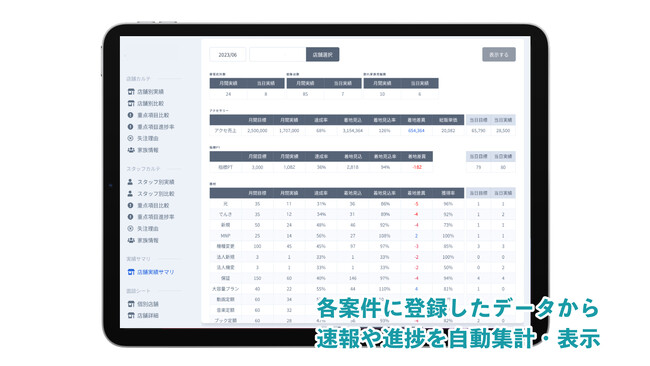Viewport: 650px width, 366px height.
Task: Click the 店舗別実績 store icon
Action: [x=131, y=92]
